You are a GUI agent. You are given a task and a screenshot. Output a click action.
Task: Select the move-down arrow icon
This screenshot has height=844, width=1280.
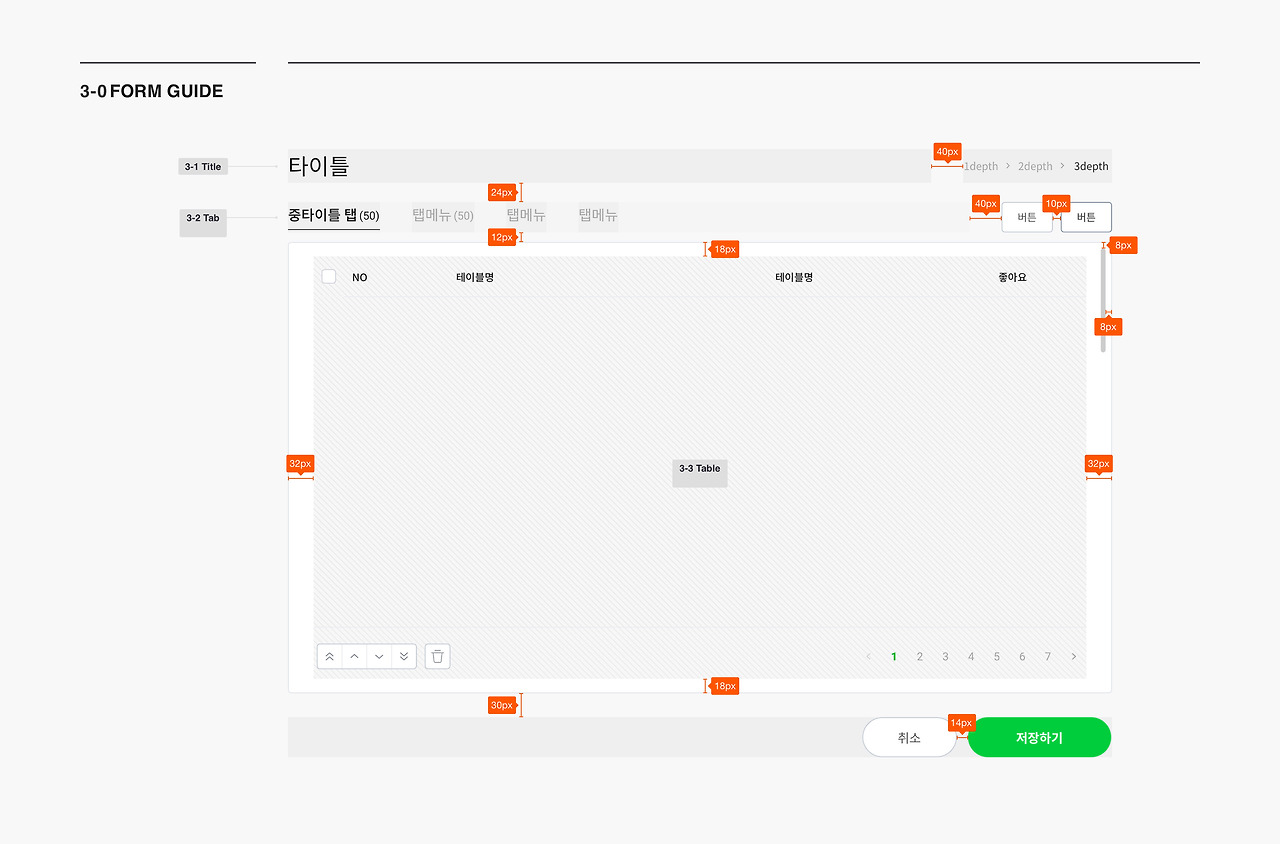[379, 656]
